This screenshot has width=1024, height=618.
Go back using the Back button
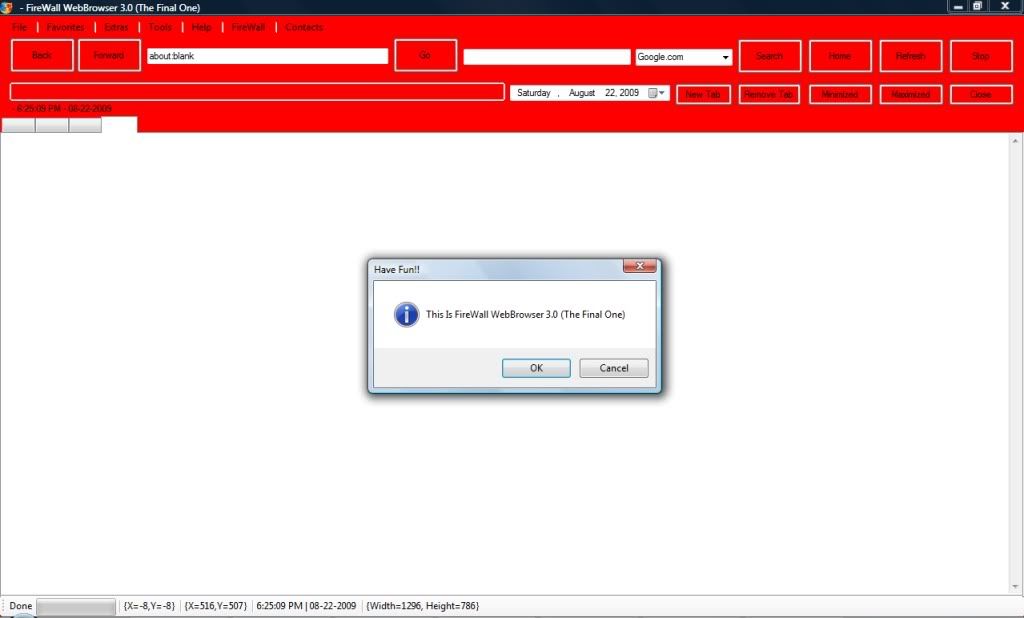click(x=42, y=56)
